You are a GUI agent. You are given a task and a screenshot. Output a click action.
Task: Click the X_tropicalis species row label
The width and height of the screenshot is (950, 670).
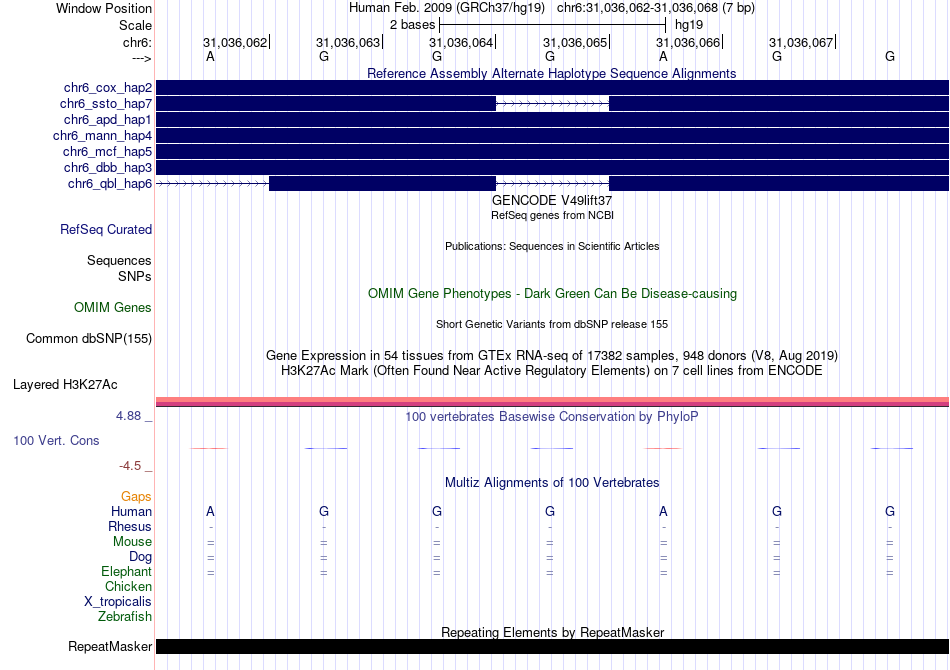[118, 602]
